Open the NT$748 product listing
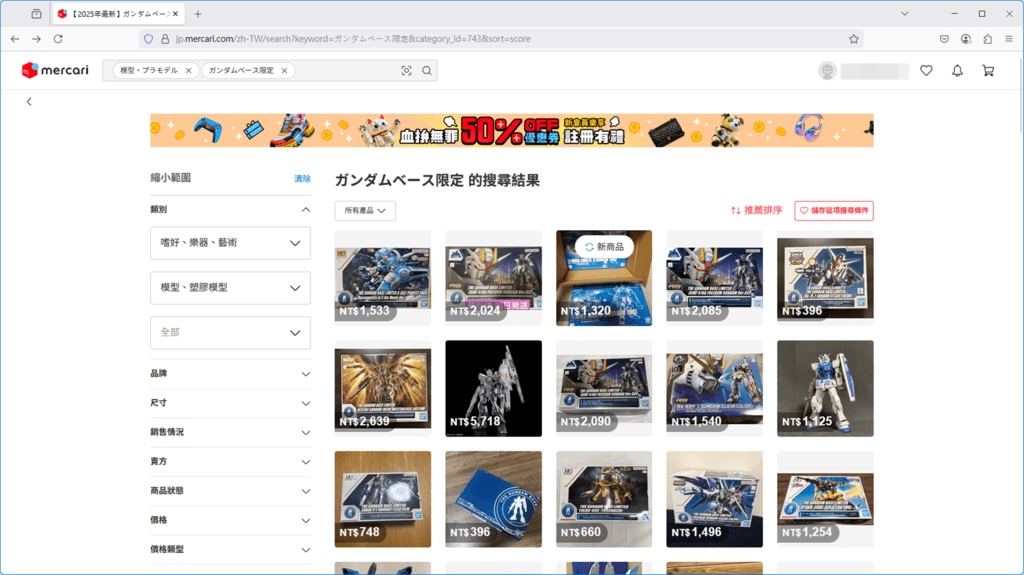Viewport: 1024px width, 575px height. 383,499
